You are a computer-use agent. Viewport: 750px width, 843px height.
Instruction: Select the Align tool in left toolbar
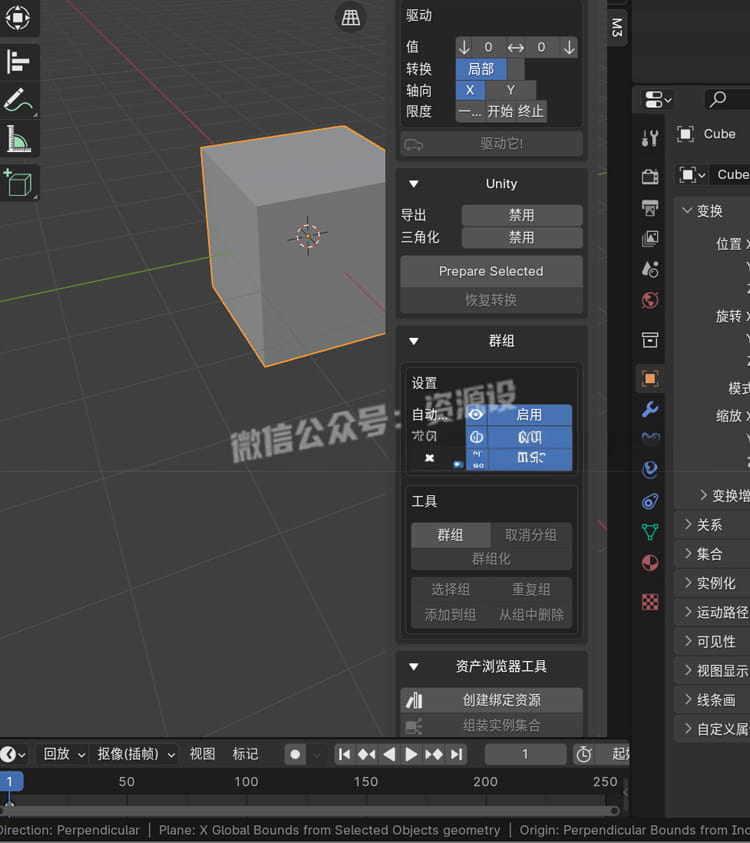click(x=18, y=61)
